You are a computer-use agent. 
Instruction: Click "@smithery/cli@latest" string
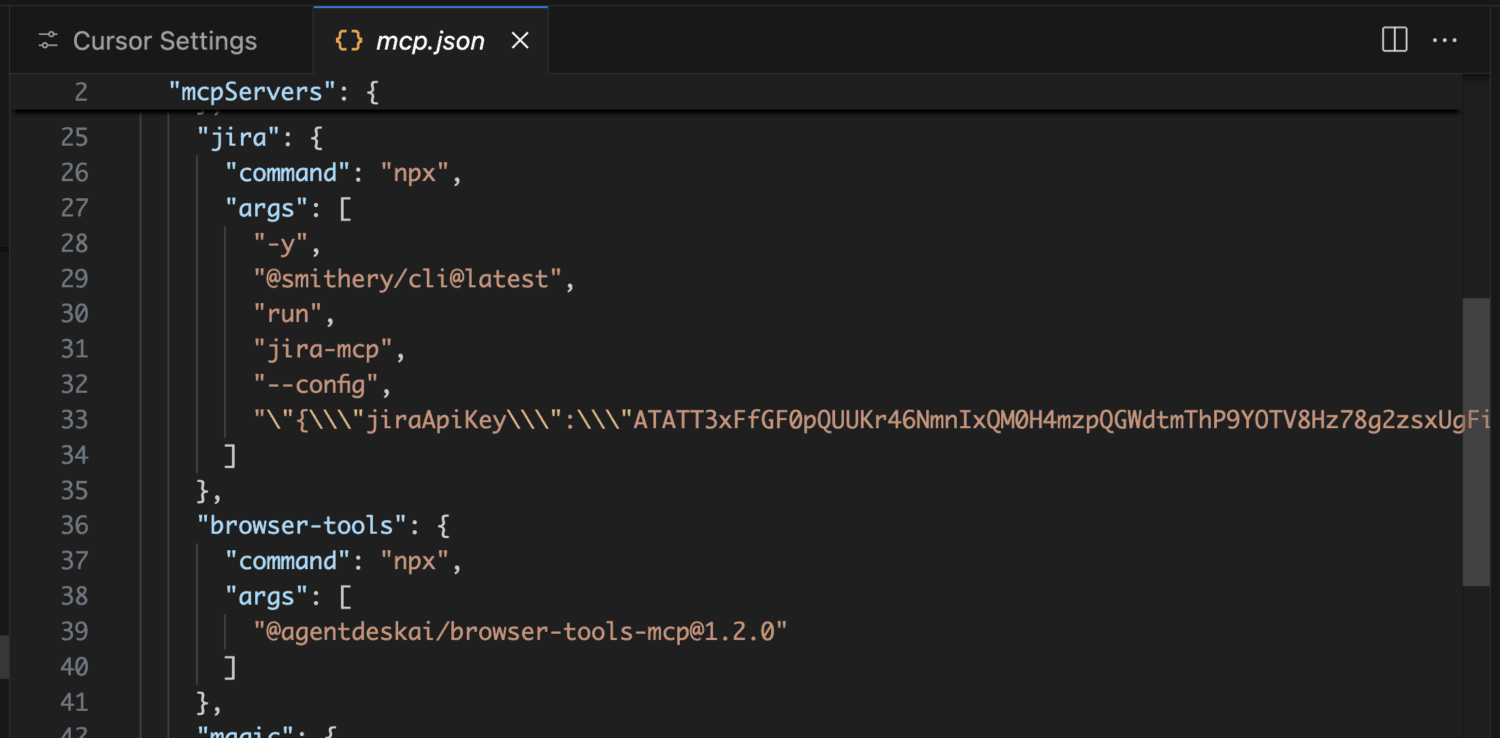[408, 278]
